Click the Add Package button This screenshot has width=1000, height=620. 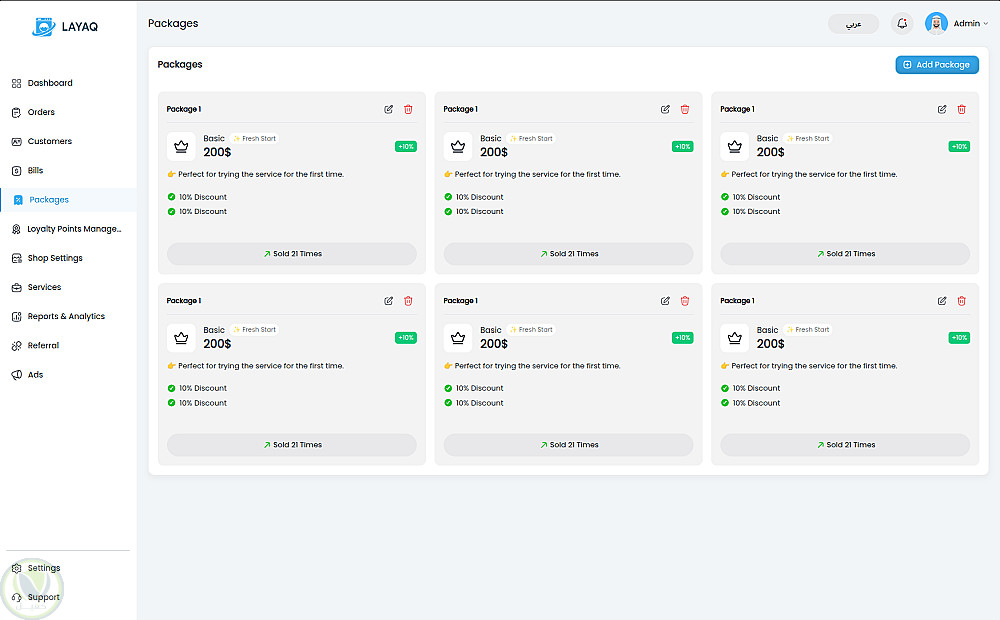[937, 64]
